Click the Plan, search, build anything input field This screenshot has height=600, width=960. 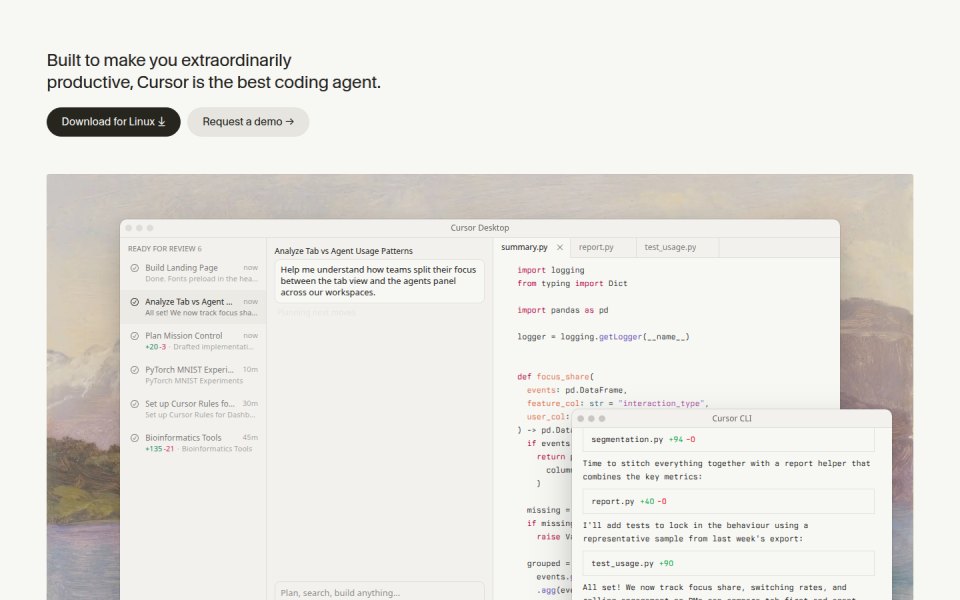pos(379,592)
